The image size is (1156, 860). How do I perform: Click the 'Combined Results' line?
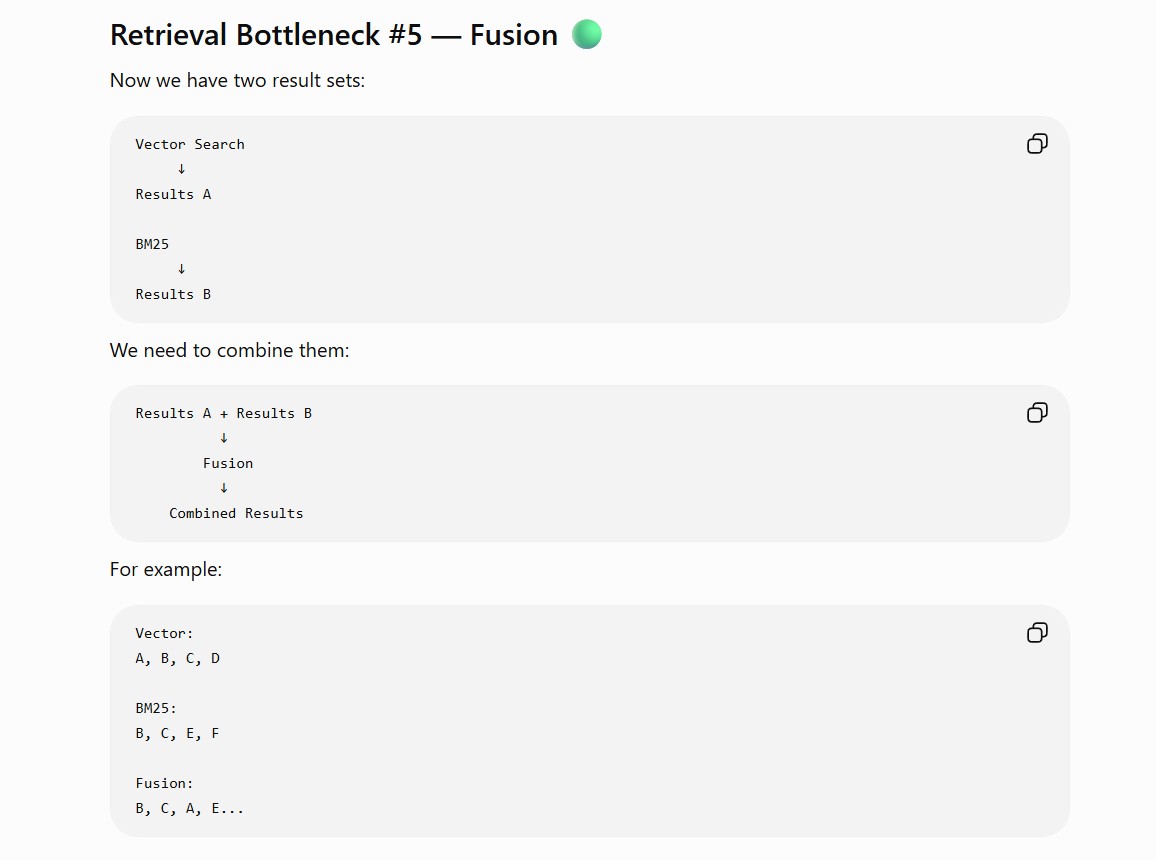(x=236, y=514)
